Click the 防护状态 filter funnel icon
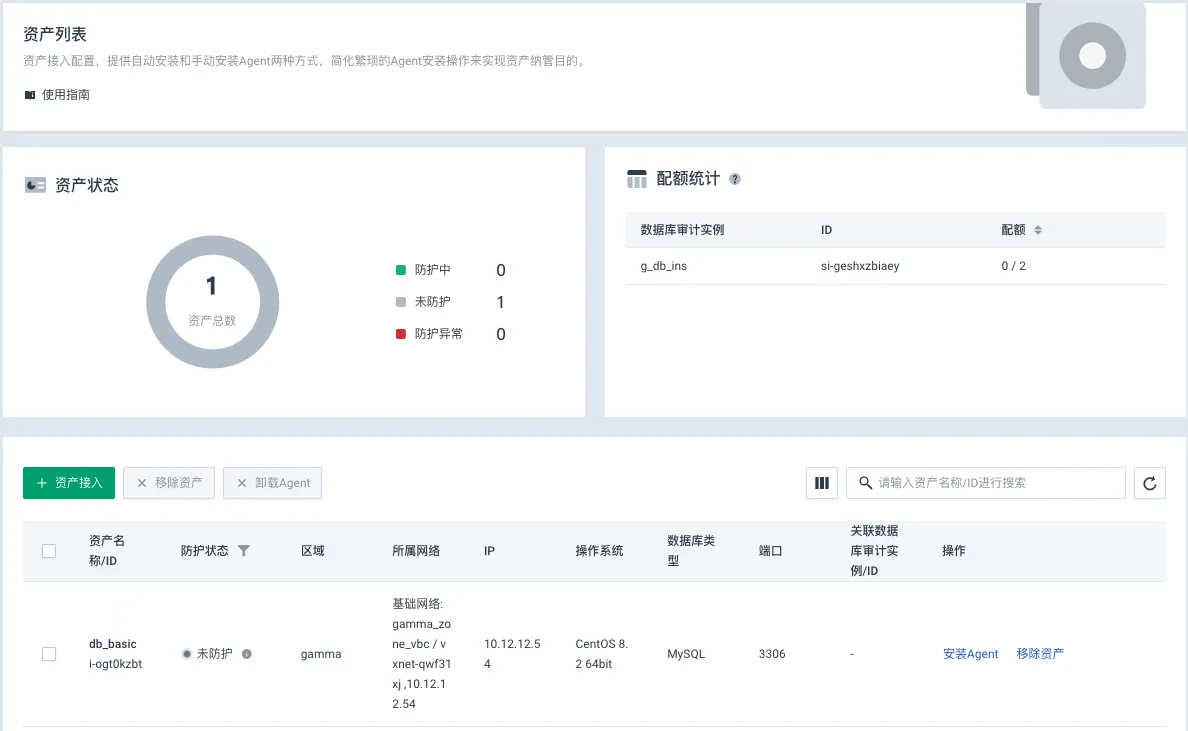This screenshot has width=1188, height=731. point(244,551)
